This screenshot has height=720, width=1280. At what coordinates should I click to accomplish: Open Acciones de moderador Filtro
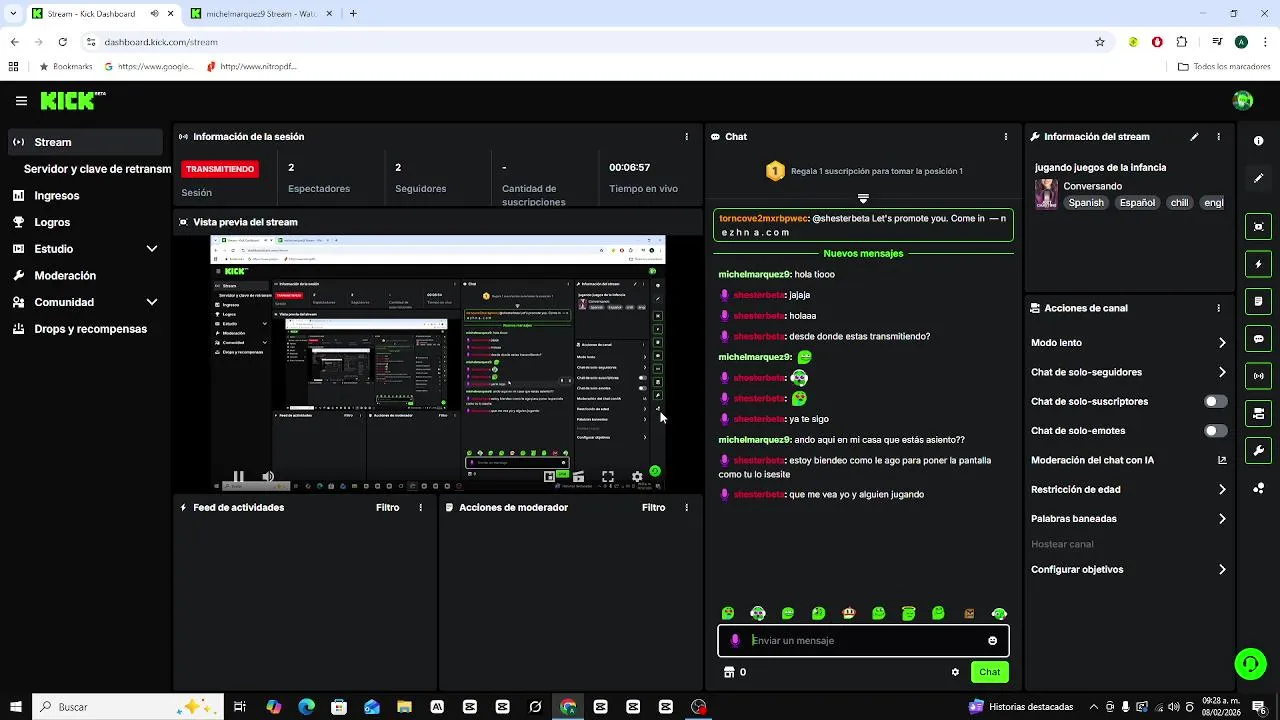click(x=653, y=508)
